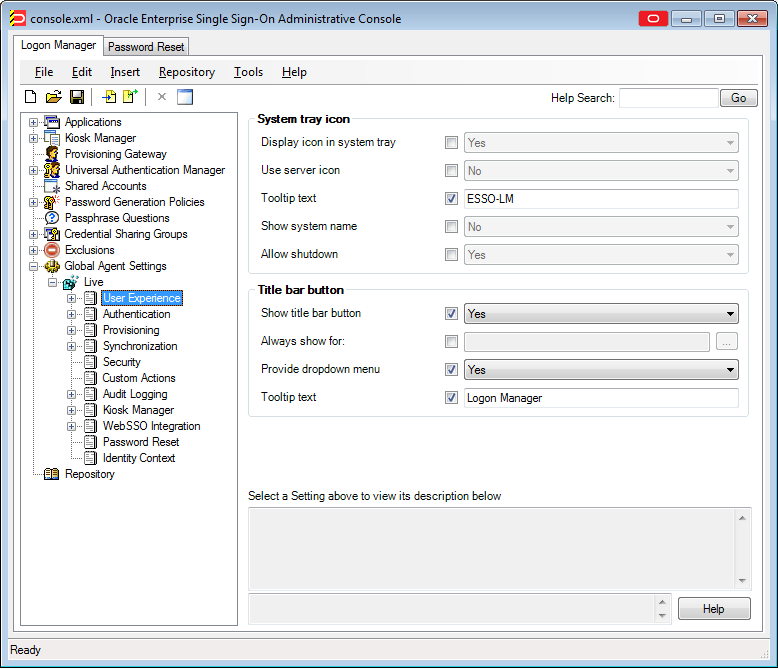Click the Repository book icon
The width and height of the screenshot is (778, 669).
tap(52, 474)
